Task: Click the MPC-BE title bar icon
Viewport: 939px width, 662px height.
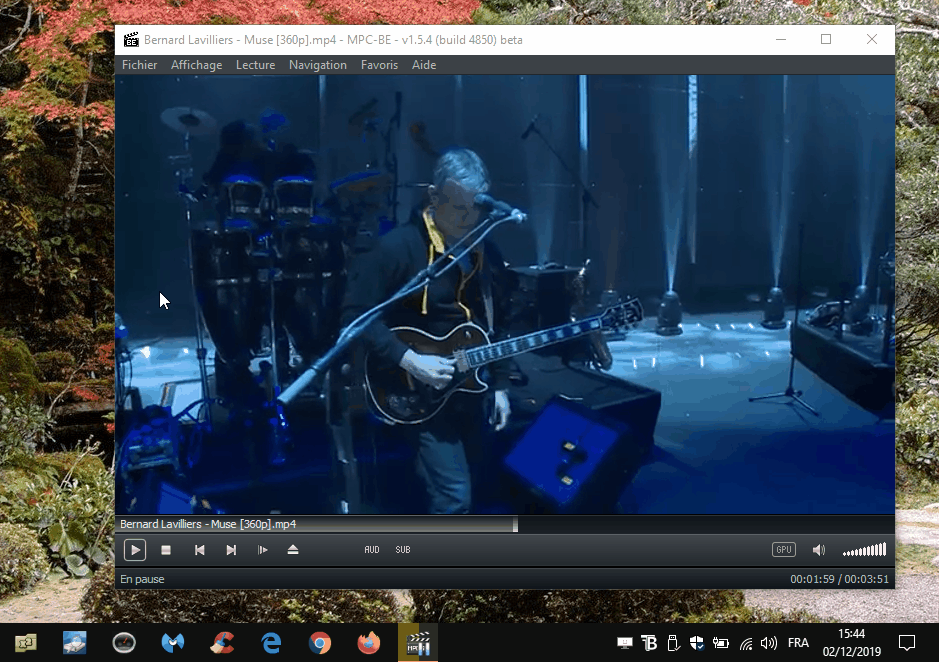Action: click(x=131, y=40)
